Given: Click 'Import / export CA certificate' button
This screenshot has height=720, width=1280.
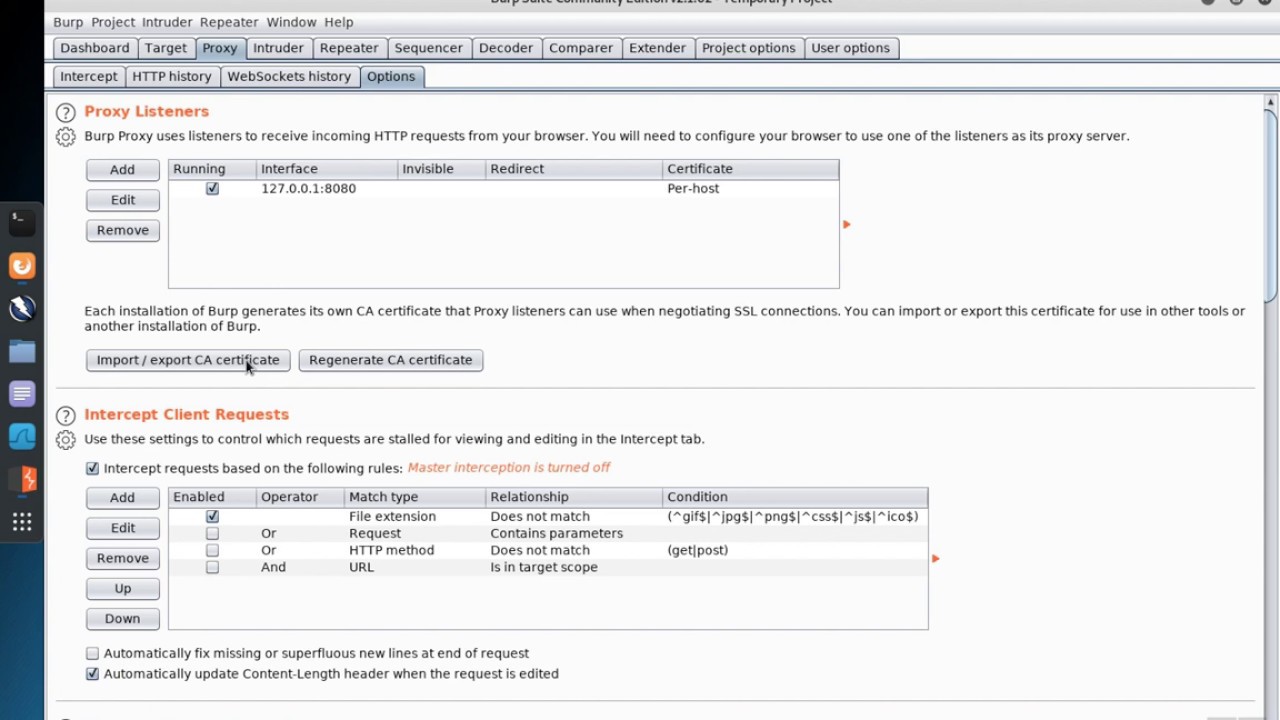Looking at the screenshot, I should click(x=188, y=360).
